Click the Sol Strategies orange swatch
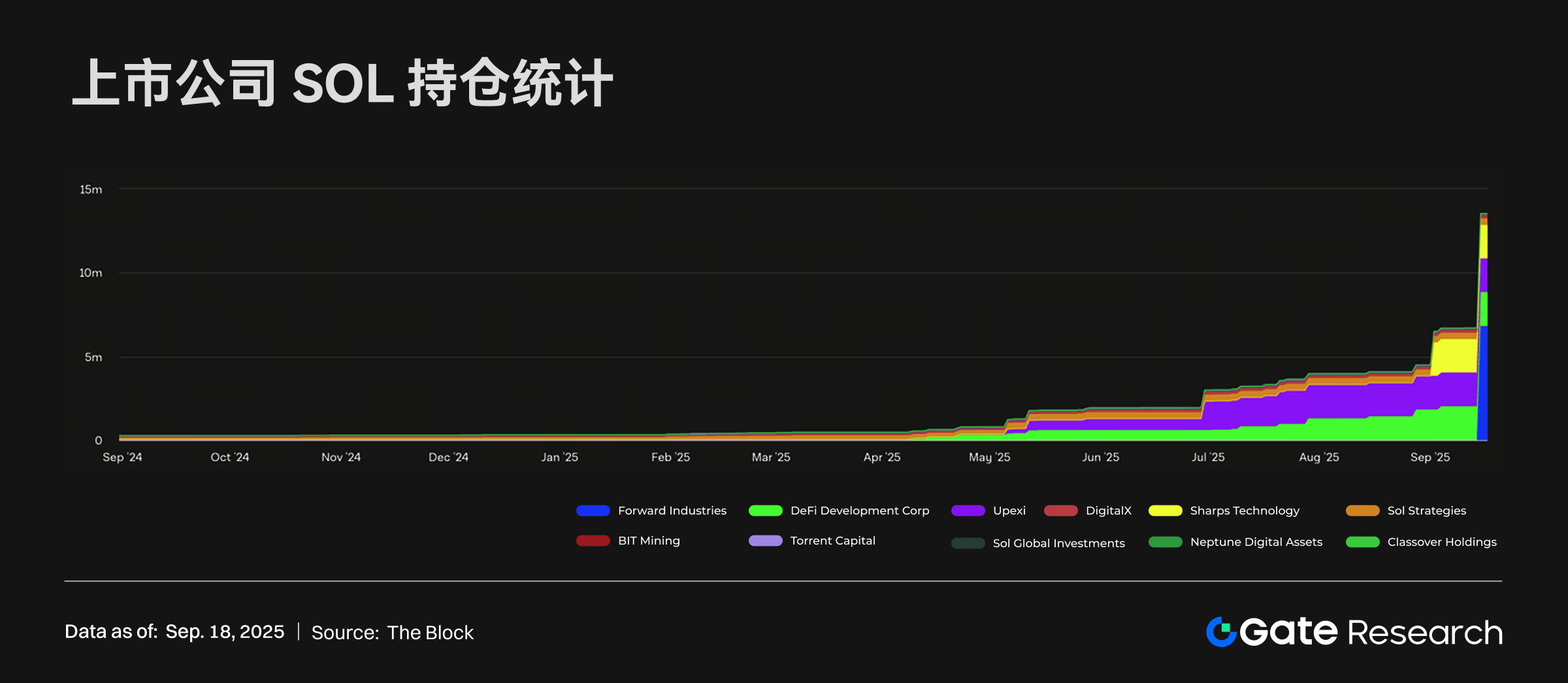Screen dimensions: 1568x683 (1363, 511)
